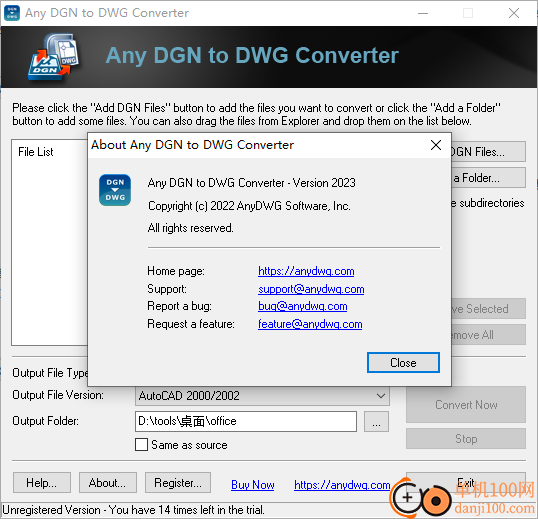Browse for output folder with the ... button
This screenshot has width=538, height=519.
click(376, 422)
